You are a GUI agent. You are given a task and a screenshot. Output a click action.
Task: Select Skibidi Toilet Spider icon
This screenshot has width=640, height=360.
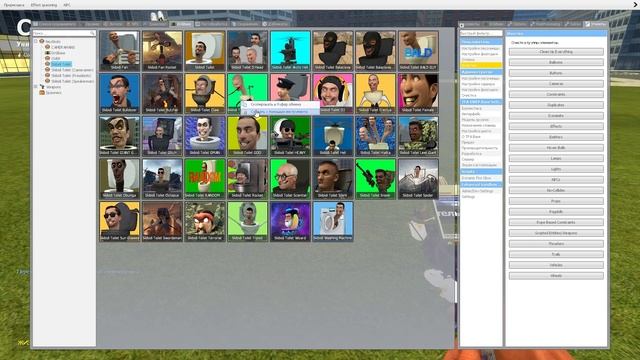[x=418, y=179]
